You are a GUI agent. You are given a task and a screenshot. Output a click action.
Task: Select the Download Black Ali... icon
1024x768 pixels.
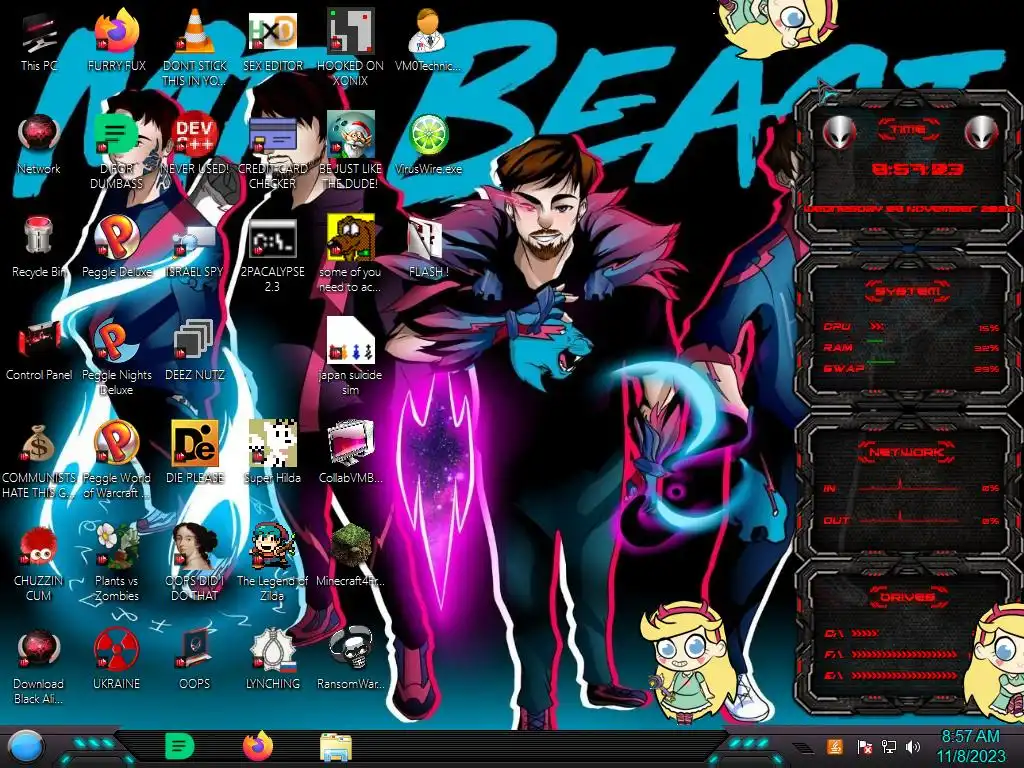[39, 667]
